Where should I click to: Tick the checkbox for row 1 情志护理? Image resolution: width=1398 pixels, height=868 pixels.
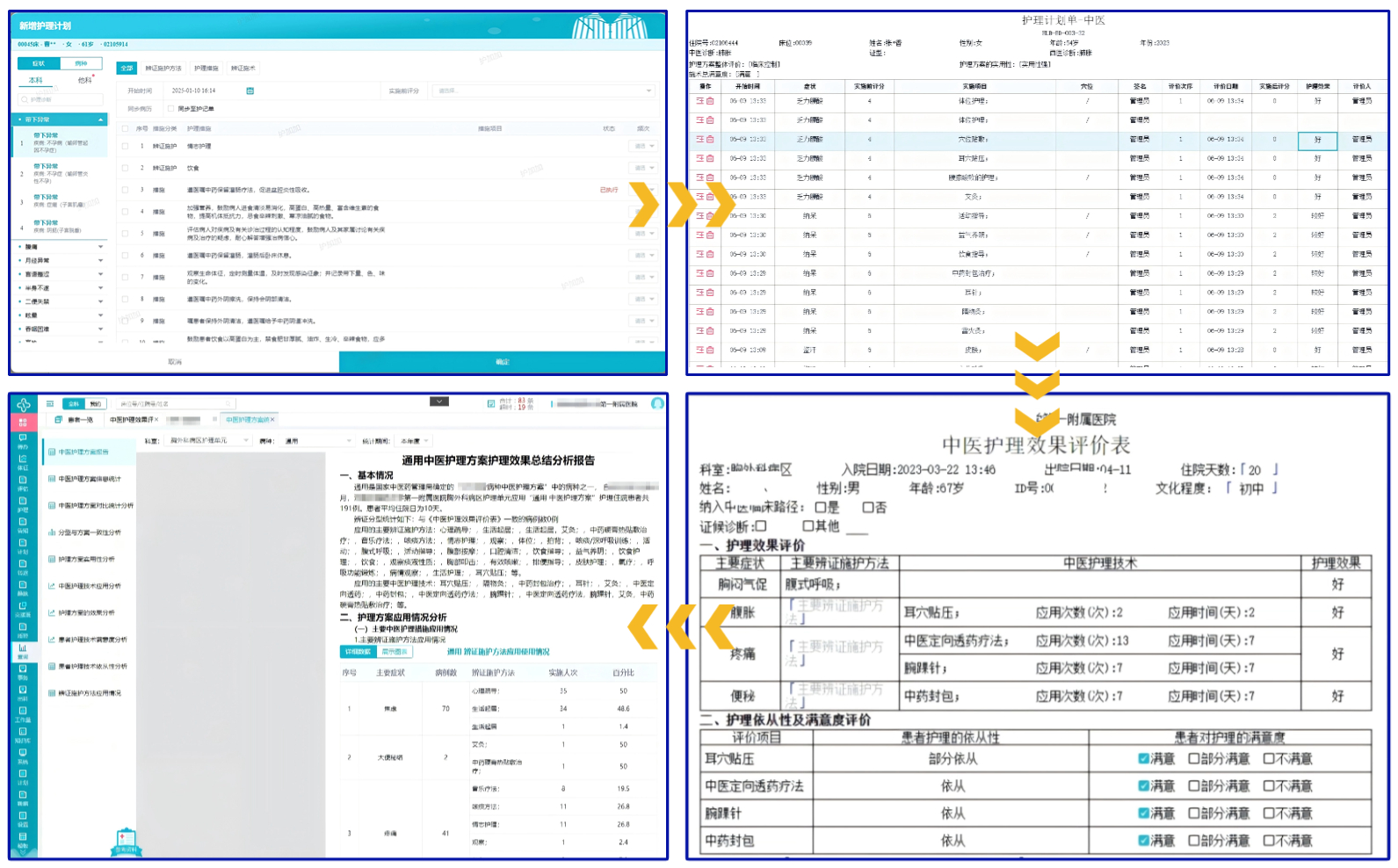(x=126, y=147)
